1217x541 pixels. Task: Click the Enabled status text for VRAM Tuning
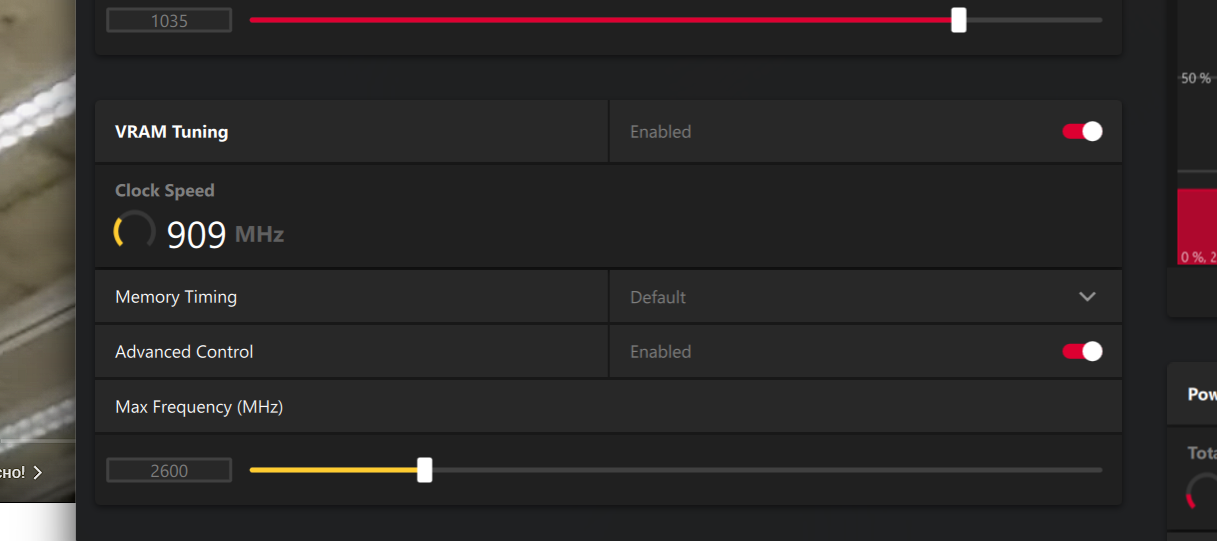pos(660,132)
